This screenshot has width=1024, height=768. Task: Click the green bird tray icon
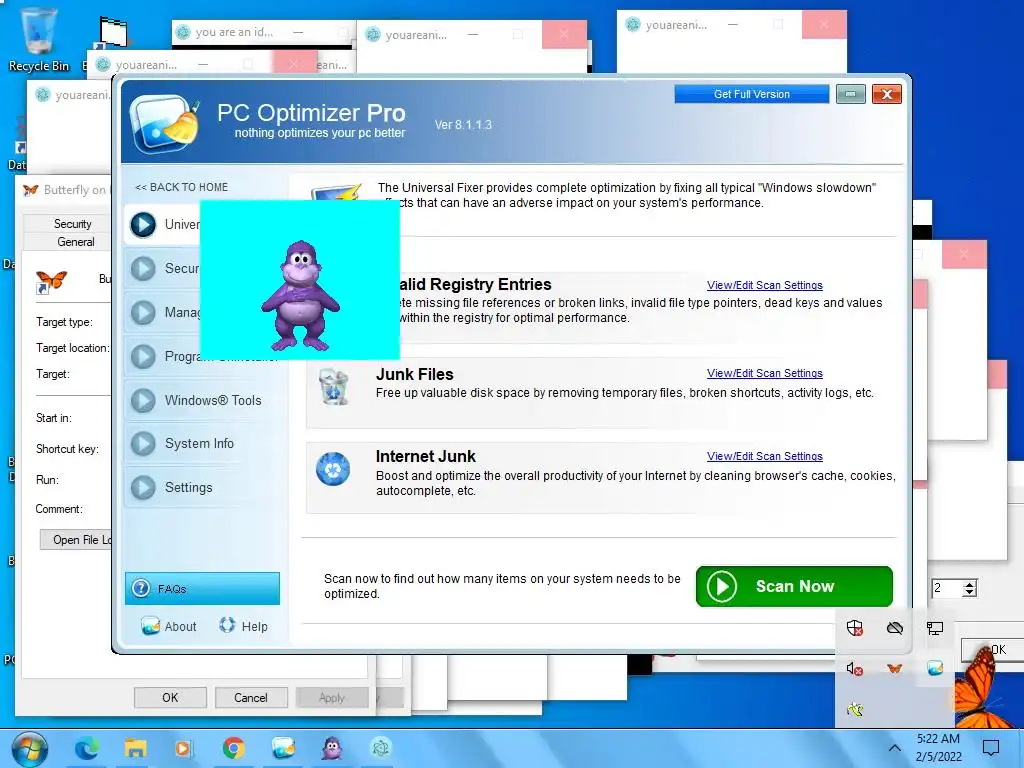[x=855, y=709]
